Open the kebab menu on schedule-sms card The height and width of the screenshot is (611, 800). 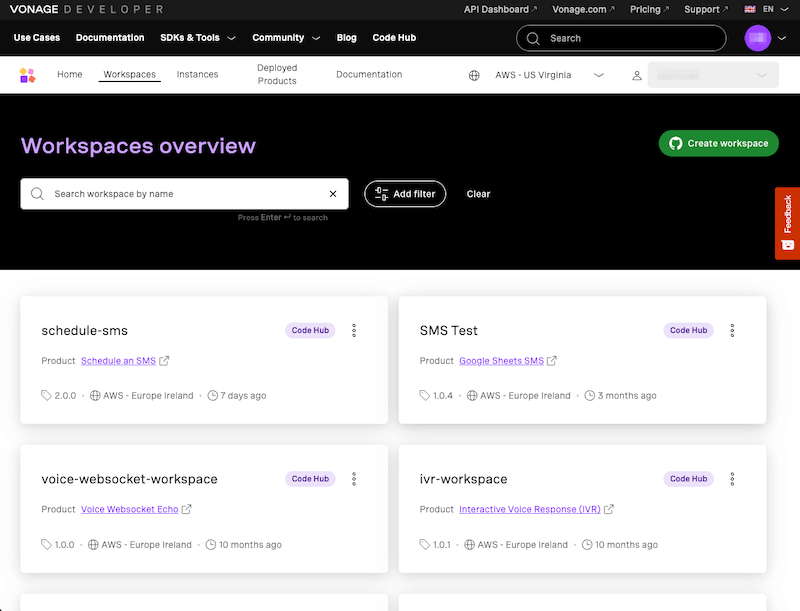(x=354, y=330)
